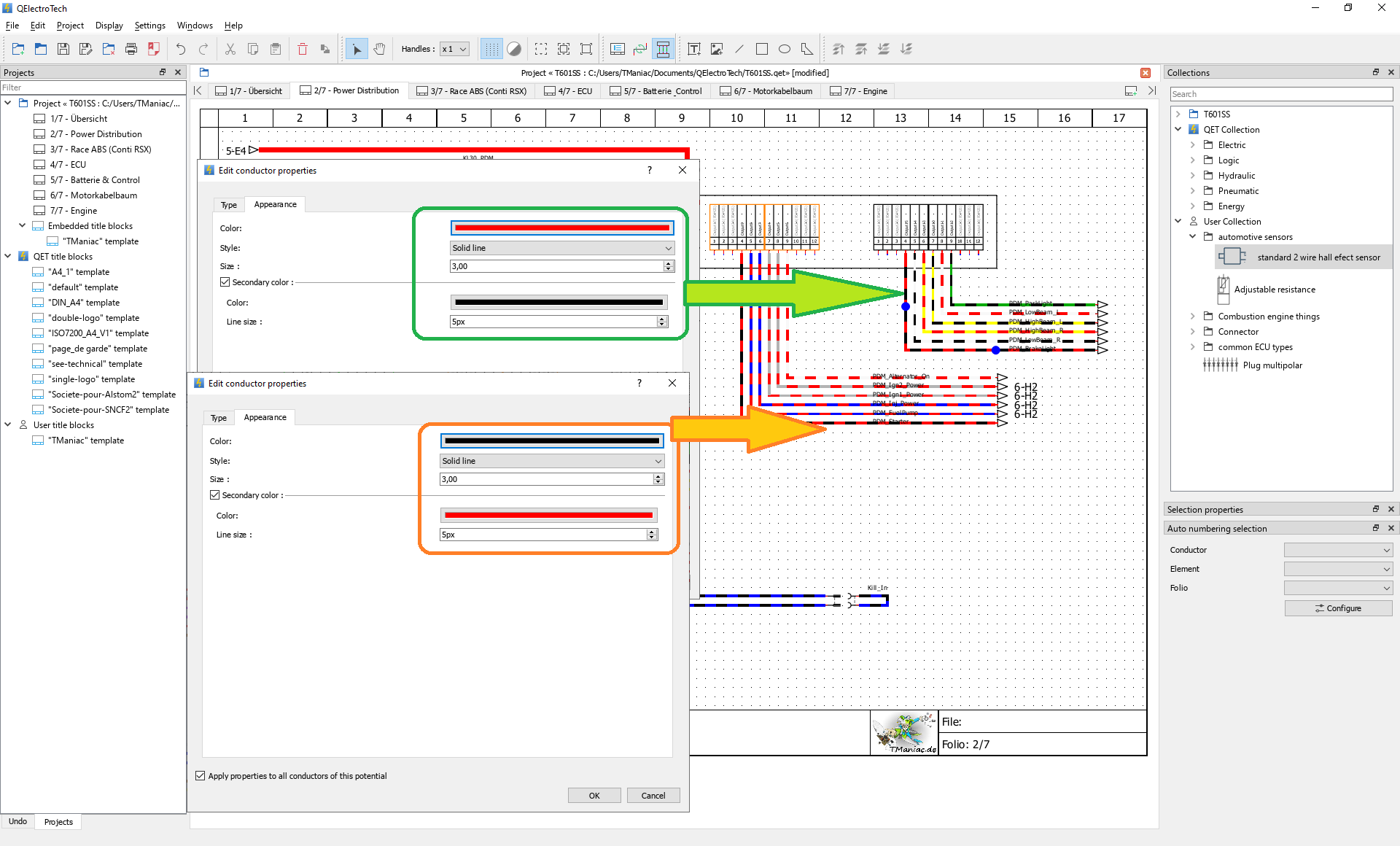The image size is (1400, 846).
Task: Select the Add ellipse shape tool
Action: pyautogui.click(x=785, y=49)
